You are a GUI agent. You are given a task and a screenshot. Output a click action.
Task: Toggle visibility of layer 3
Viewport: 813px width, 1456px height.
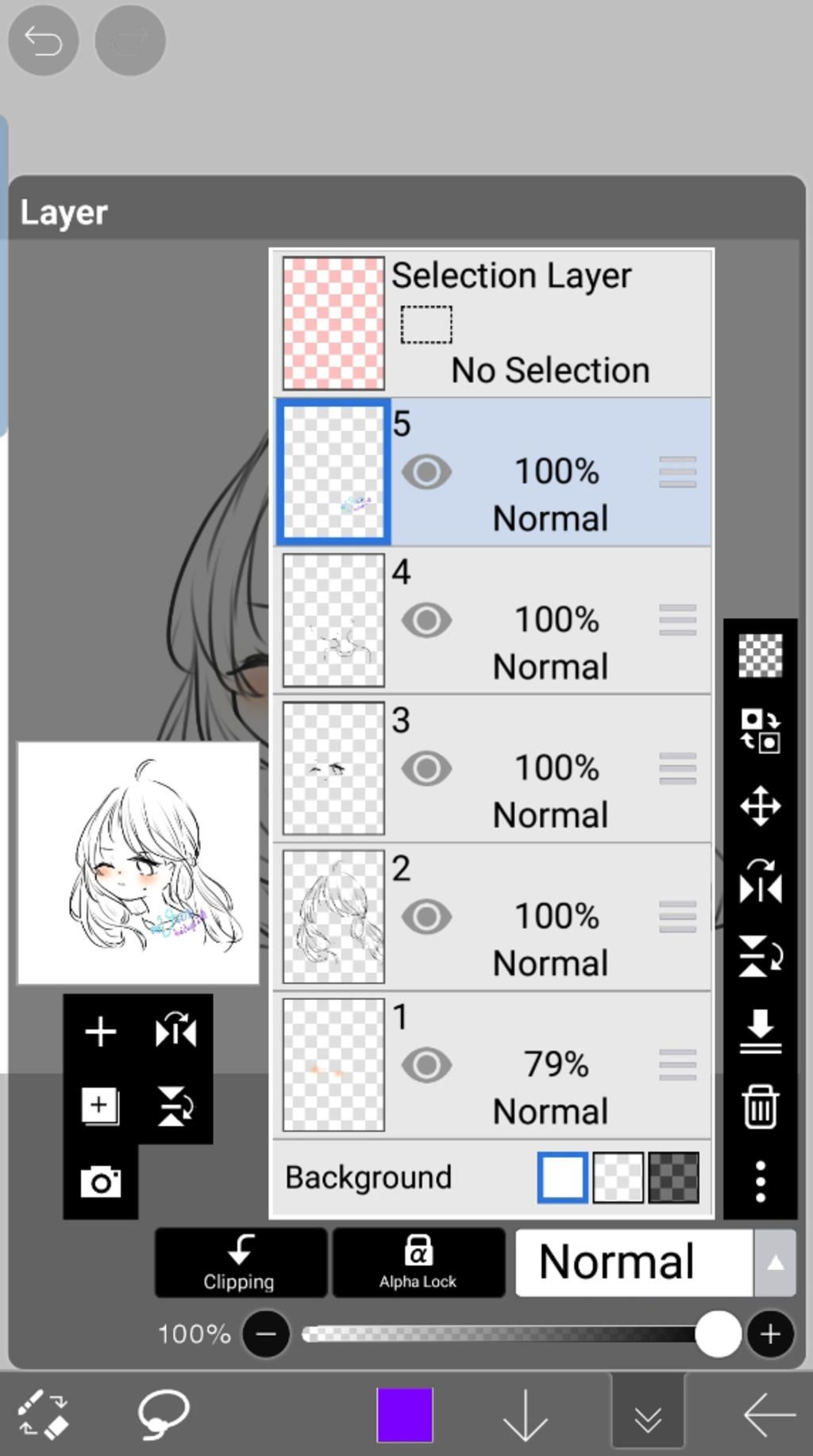426,769
